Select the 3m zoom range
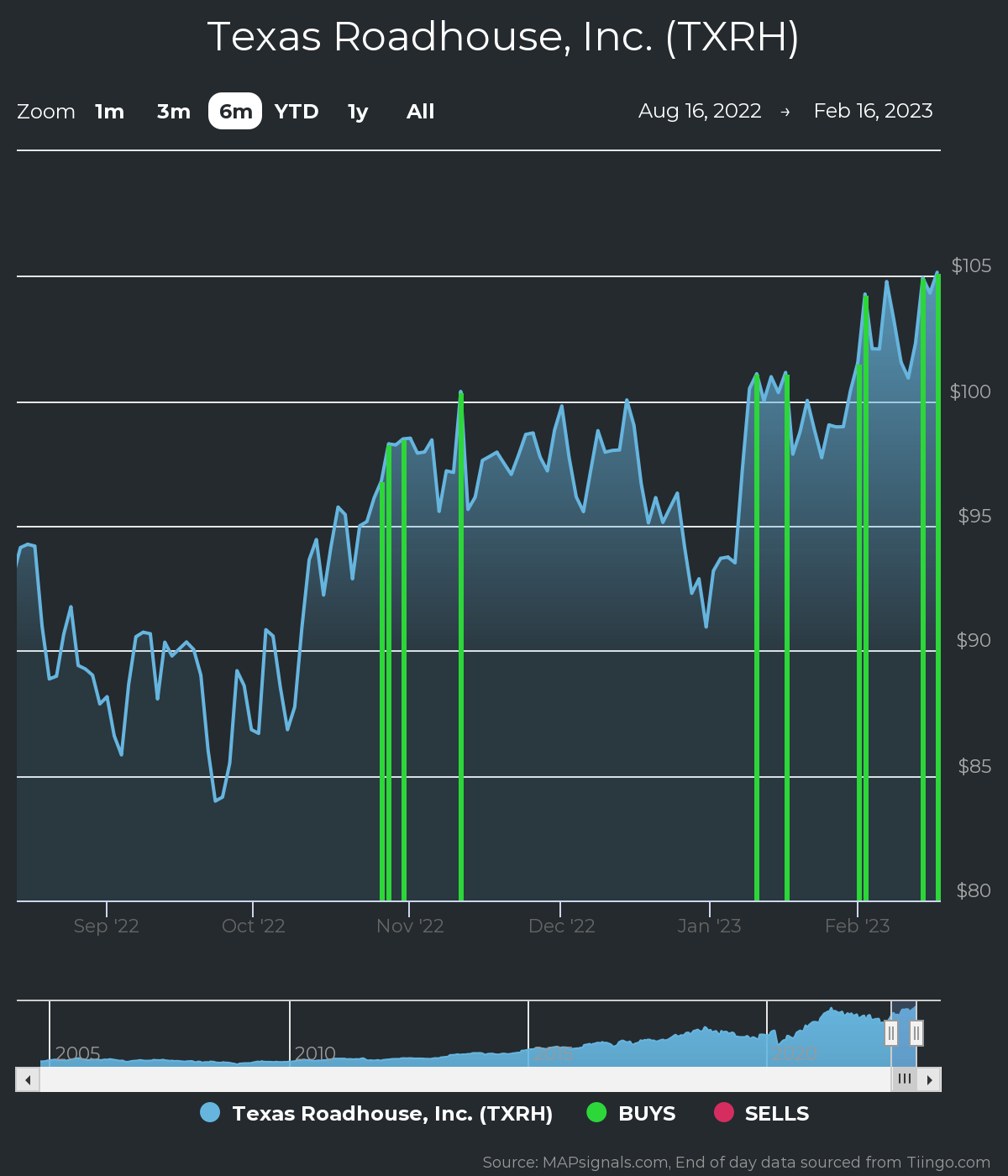Screen dimensions: 1008x1176 click(x=174, y=112)
